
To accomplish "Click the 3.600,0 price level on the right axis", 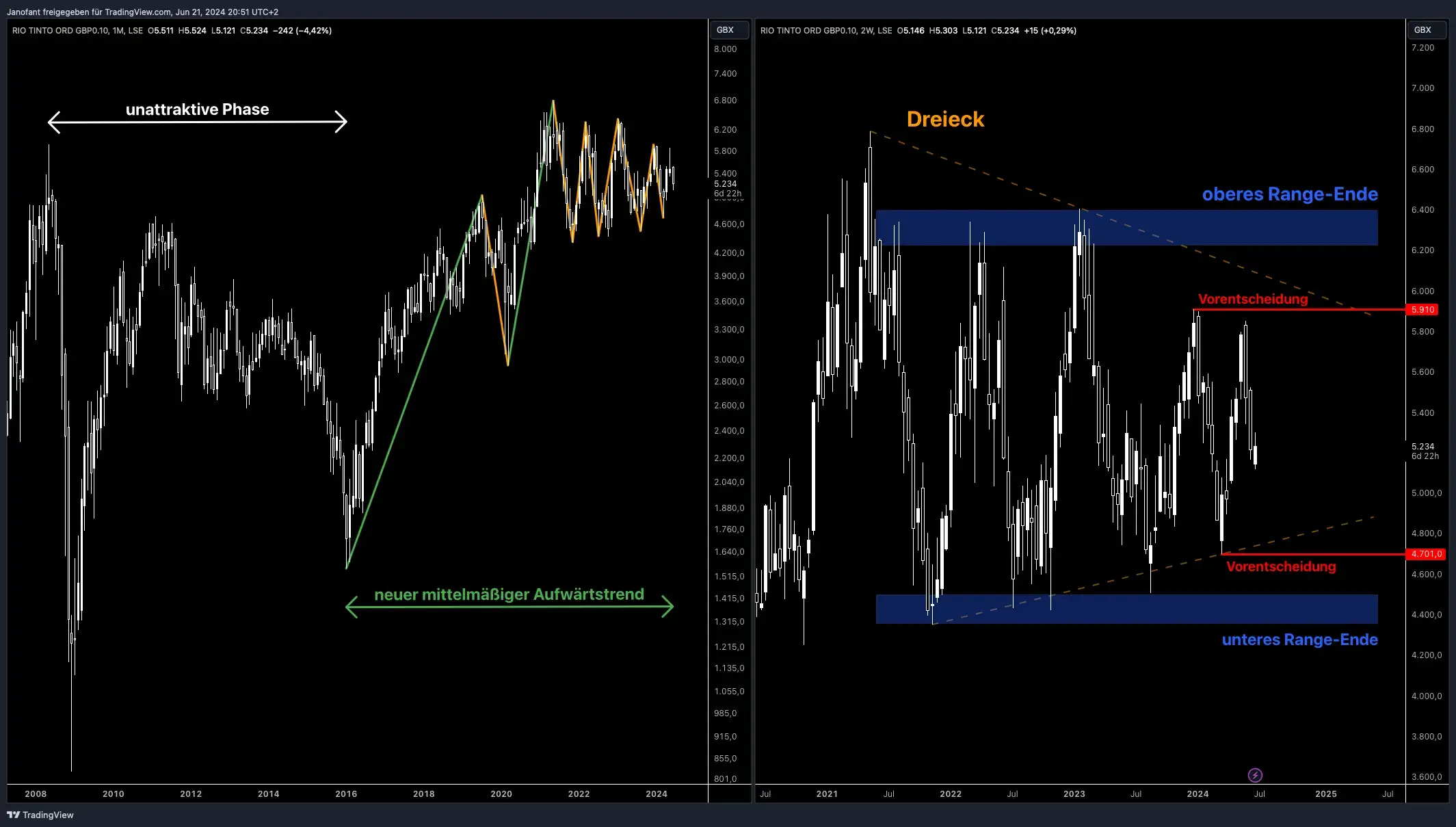I will pos(1427,777).
